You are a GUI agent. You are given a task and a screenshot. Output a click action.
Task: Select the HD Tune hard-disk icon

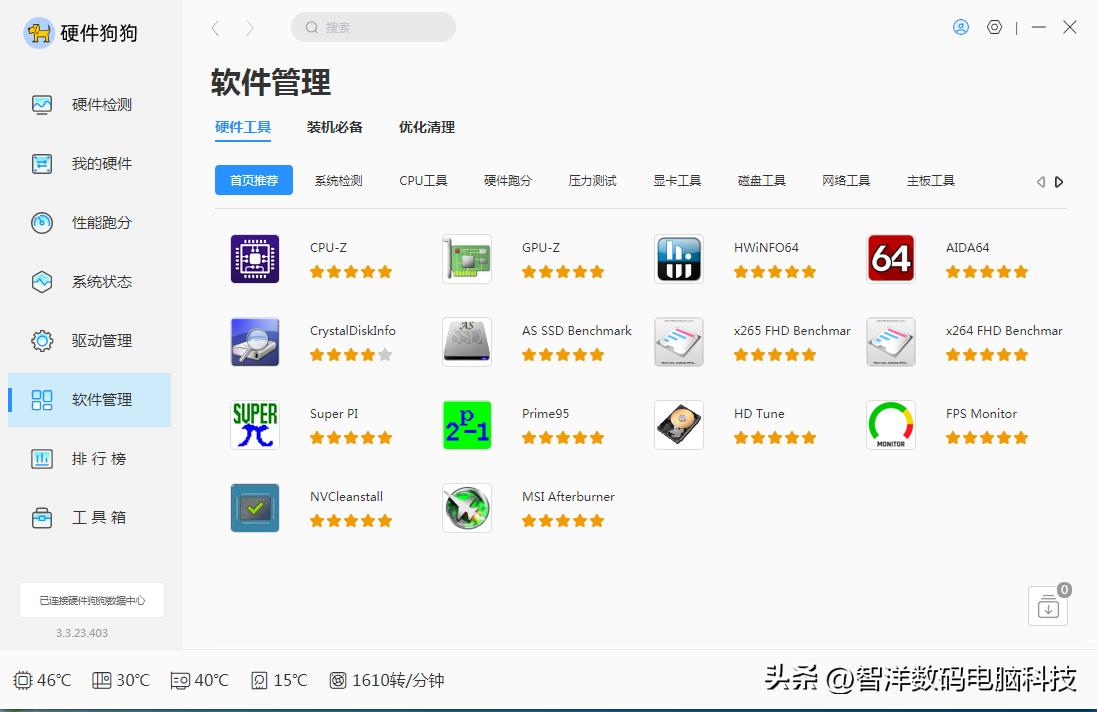[679, 424]
